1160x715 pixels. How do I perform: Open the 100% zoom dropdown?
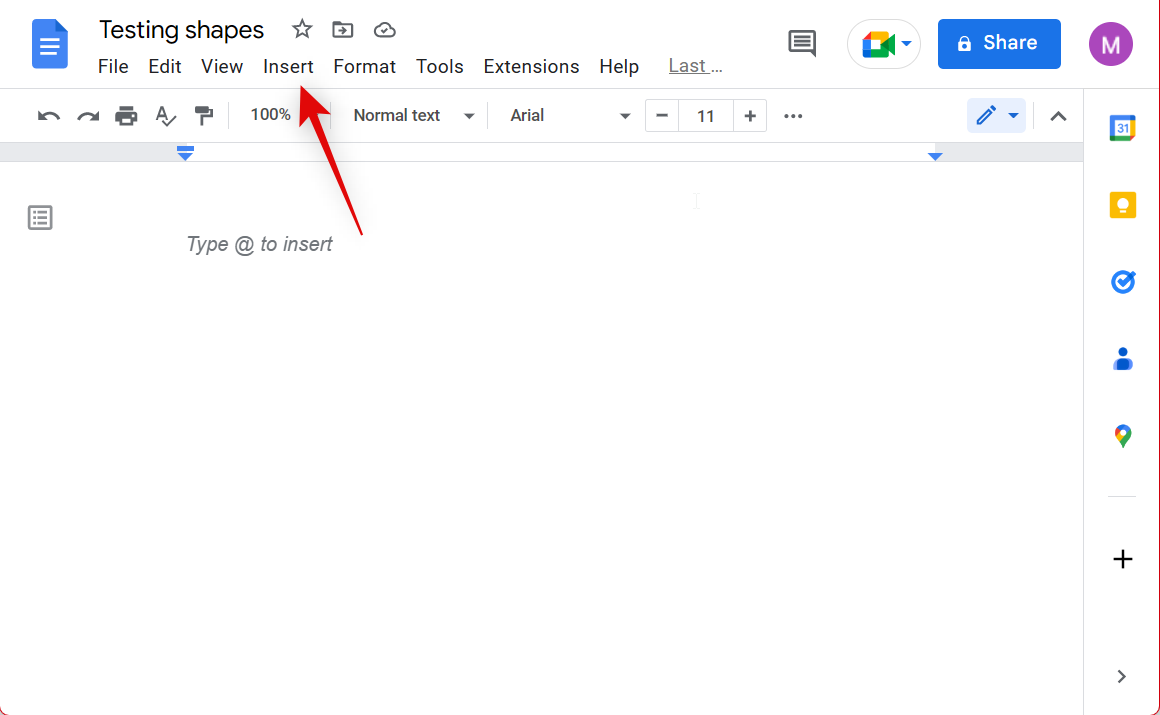pyautogui.click(x=271, y=115)
